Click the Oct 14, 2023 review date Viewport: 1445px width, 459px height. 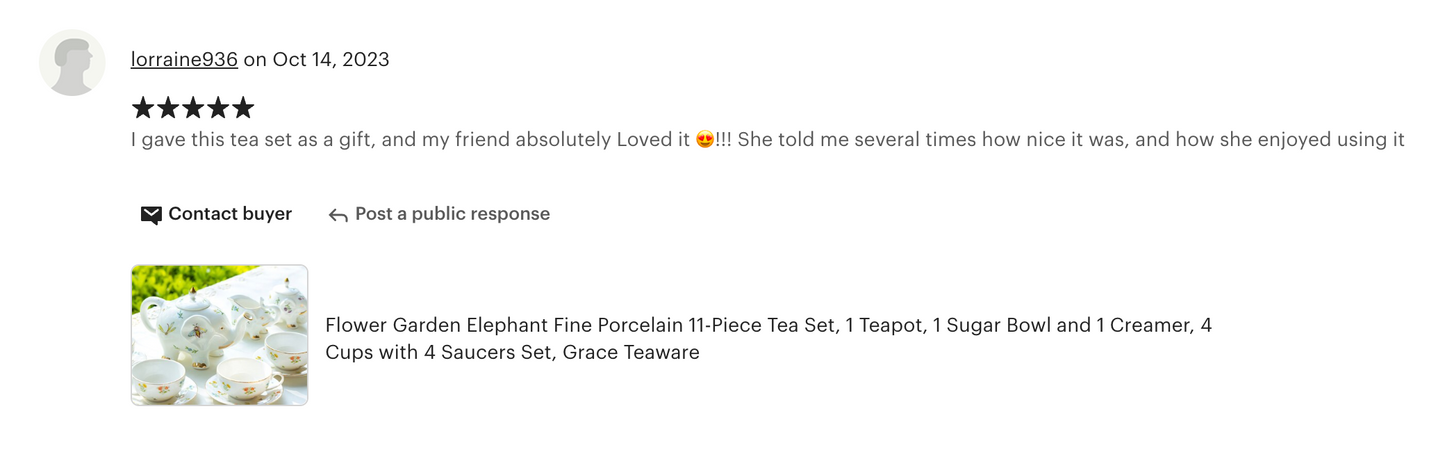(x=330, y=59)
